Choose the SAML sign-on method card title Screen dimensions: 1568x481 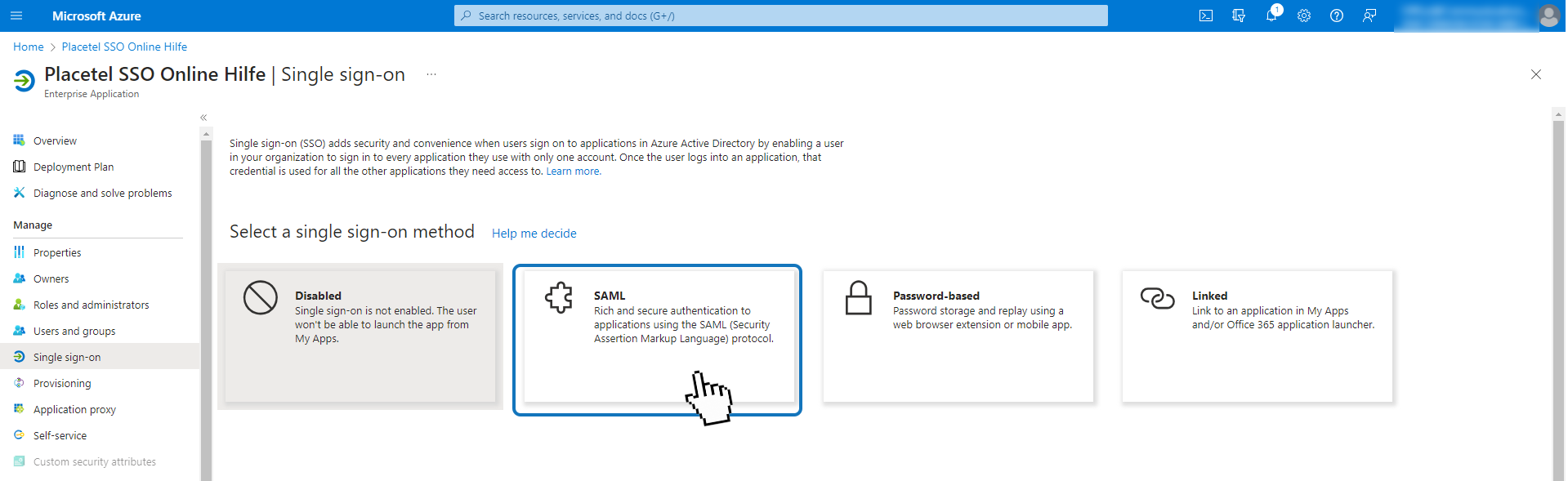tap(610, 296)
